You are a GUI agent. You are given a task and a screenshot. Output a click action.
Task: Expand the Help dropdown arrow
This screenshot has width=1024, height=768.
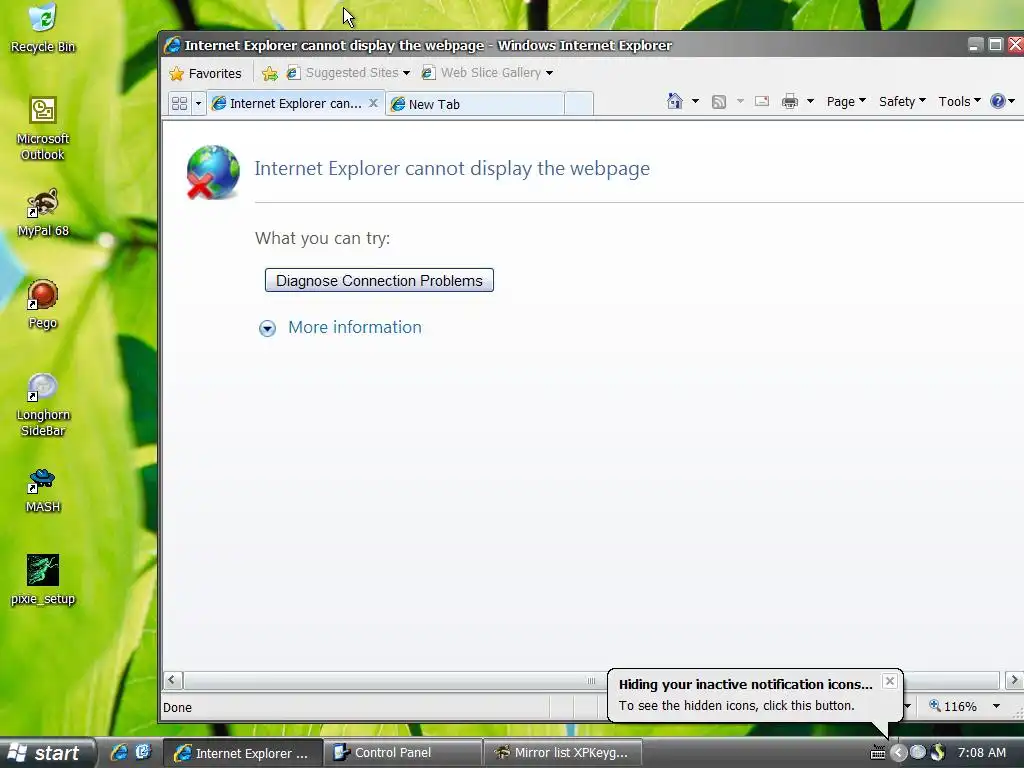click(x=1012, y=101)
